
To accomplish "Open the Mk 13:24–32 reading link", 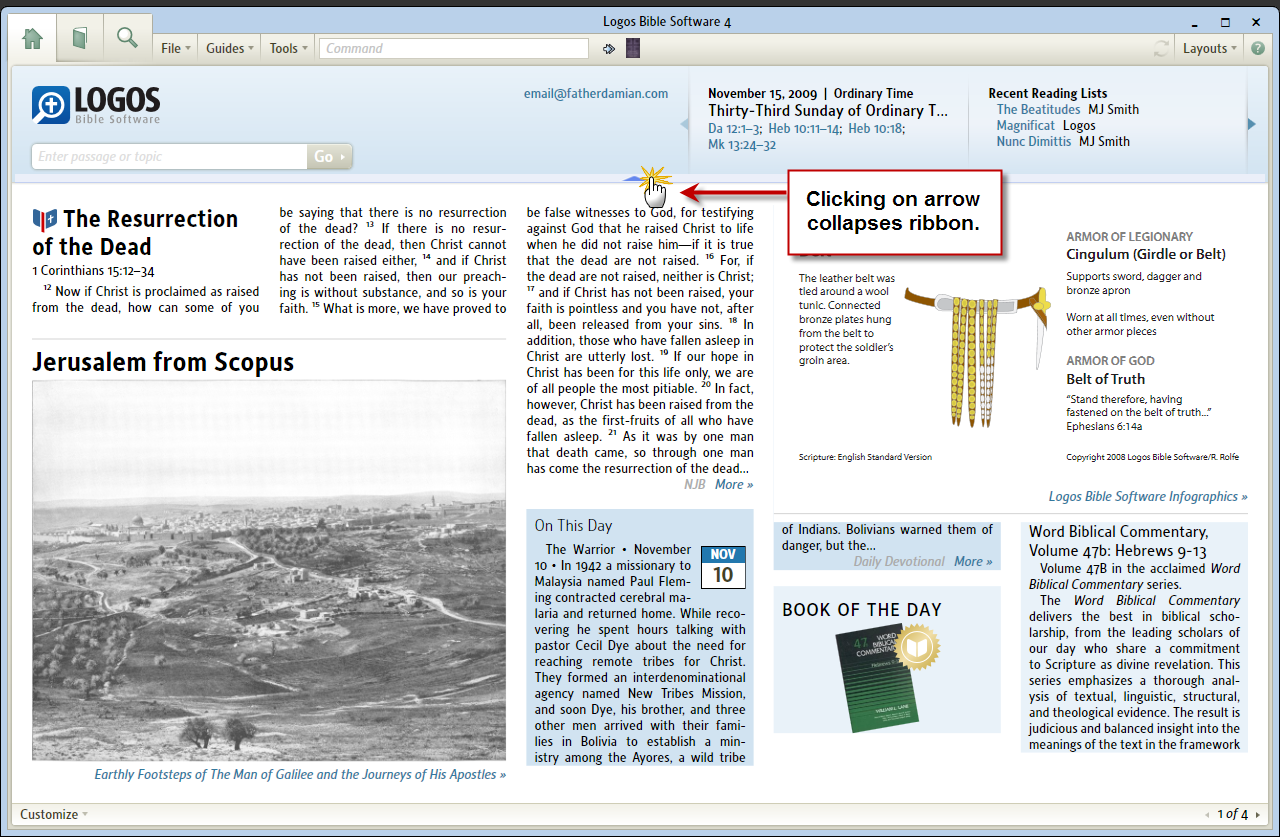I will [x=742, y=144].
